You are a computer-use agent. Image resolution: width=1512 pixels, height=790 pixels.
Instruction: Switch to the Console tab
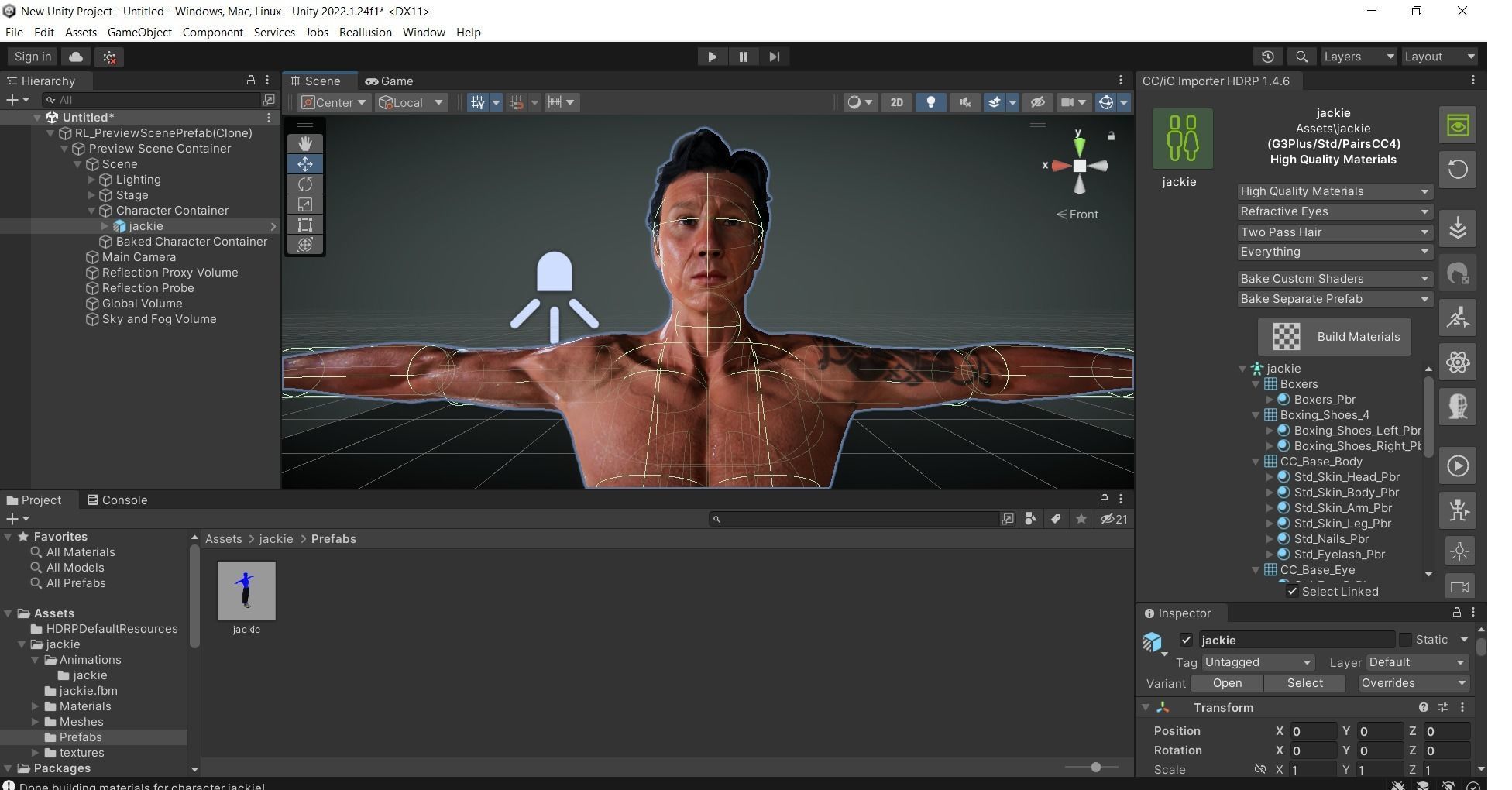(117, 500)
